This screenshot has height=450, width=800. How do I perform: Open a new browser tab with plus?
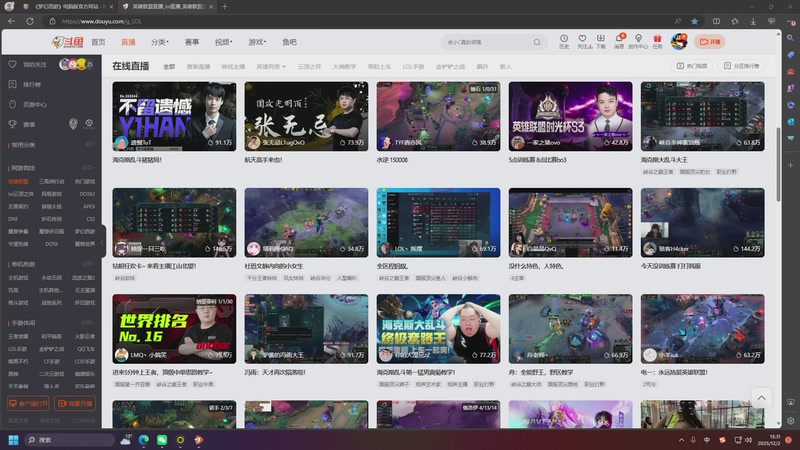[x=225, y=7]
